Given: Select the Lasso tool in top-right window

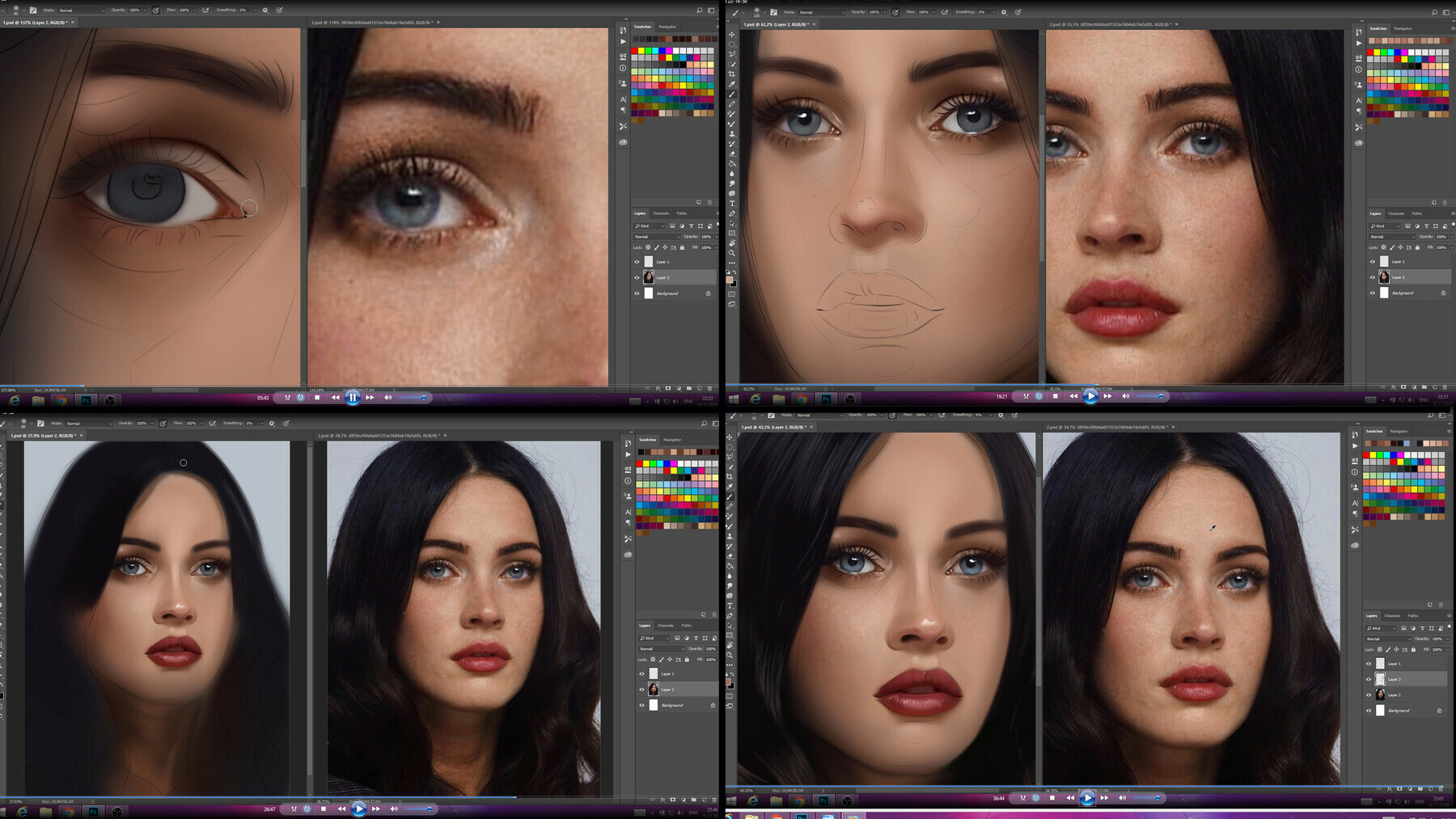Looking at the screenshot, I should (732, 54).
